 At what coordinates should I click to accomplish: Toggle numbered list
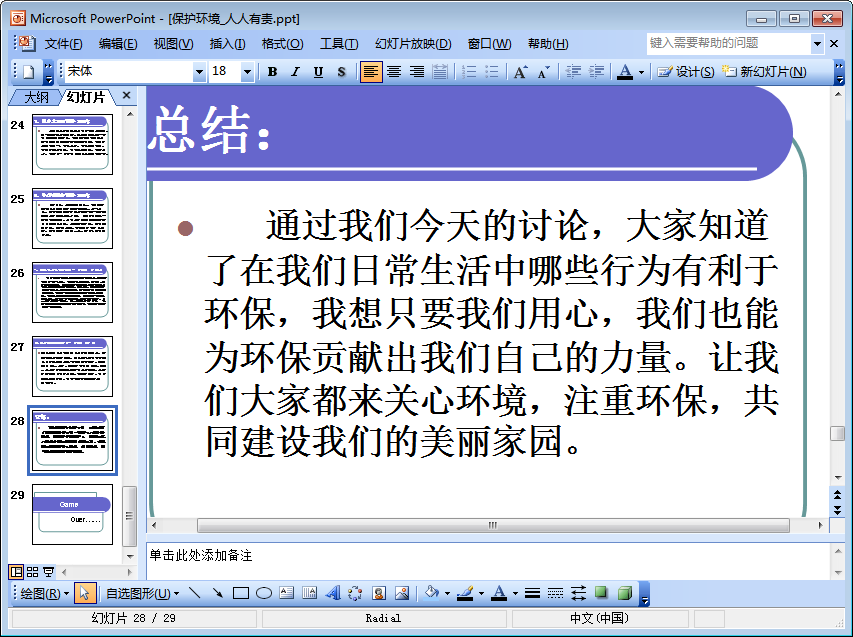coord(468,72)
